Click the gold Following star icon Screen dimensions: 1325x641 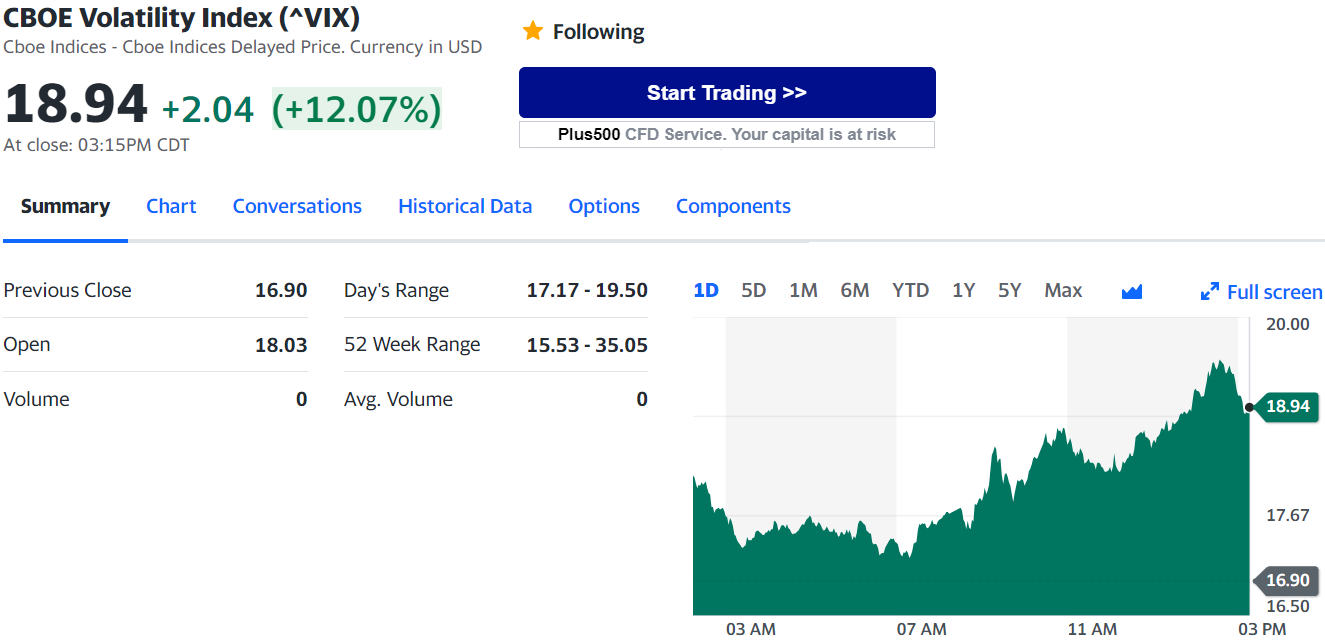(x=533, y=31)
